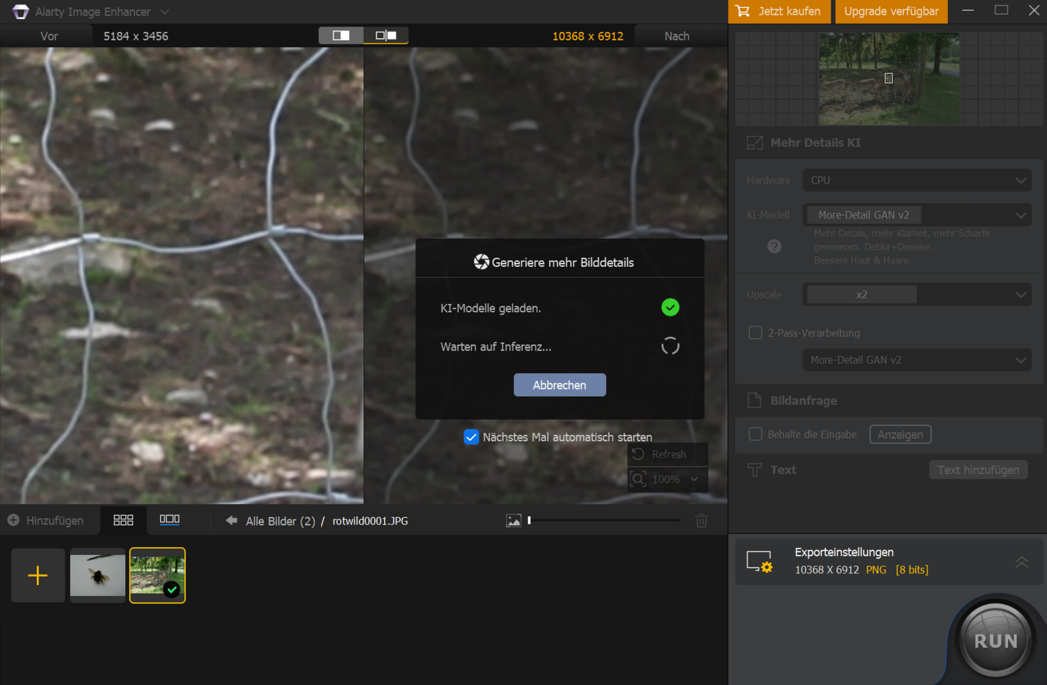Viewport: 1047px width, 685px height.
Task: Check Behalte die Eingabe
Action: click(753, 434)
